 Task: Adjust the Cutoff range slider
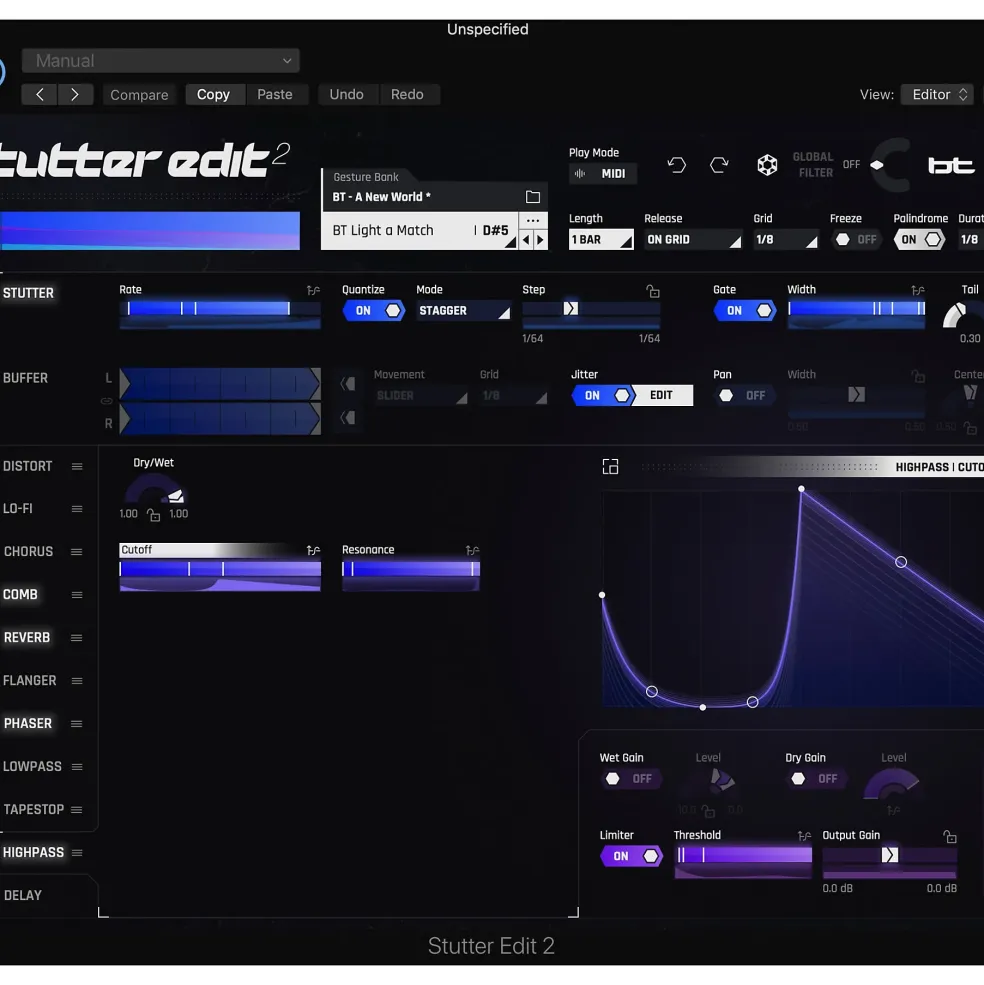[x=220, y=569]
